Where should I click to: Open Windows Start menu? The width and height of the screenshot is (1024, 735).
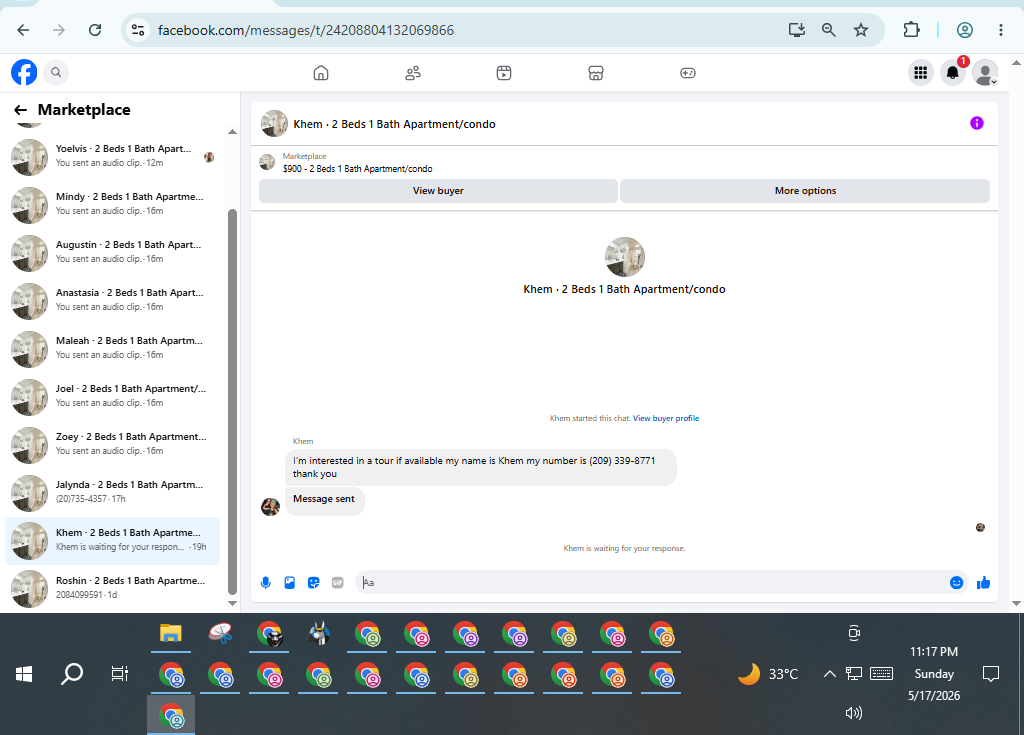pos(24,674)
